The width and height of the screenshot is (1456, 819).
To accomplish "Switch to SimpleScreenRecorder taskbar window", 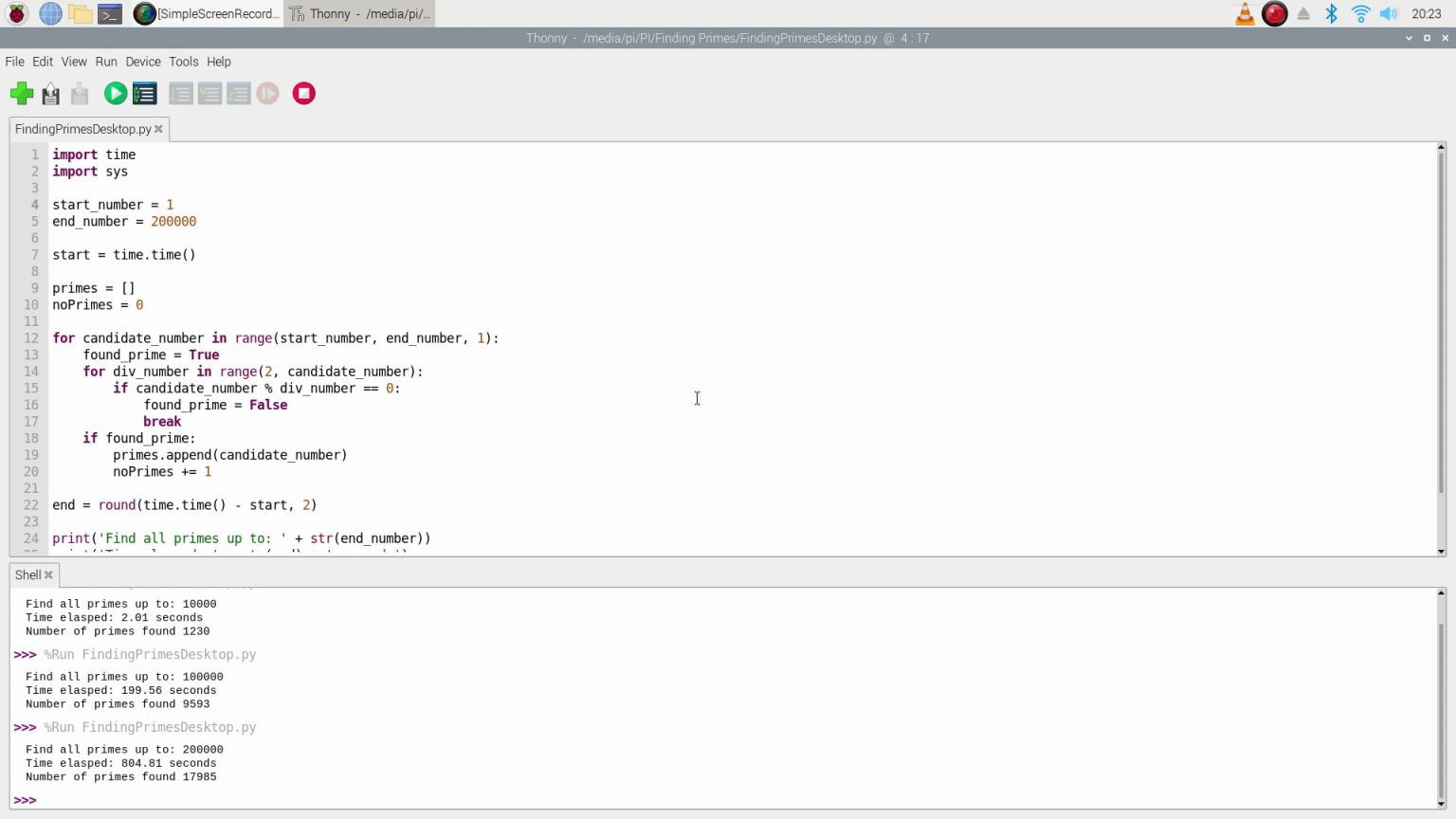I will (208, 14).
